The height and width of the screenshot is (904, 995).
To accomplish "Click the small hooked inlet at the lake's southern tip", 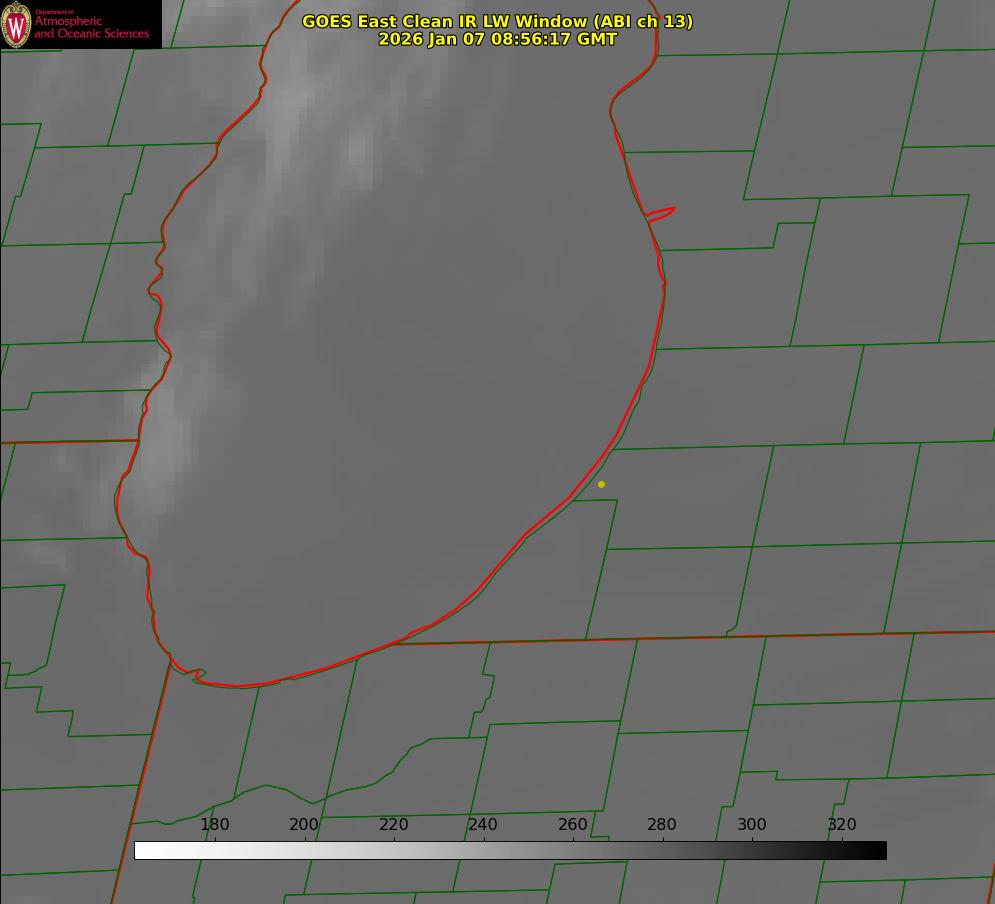I will [197, 675].
